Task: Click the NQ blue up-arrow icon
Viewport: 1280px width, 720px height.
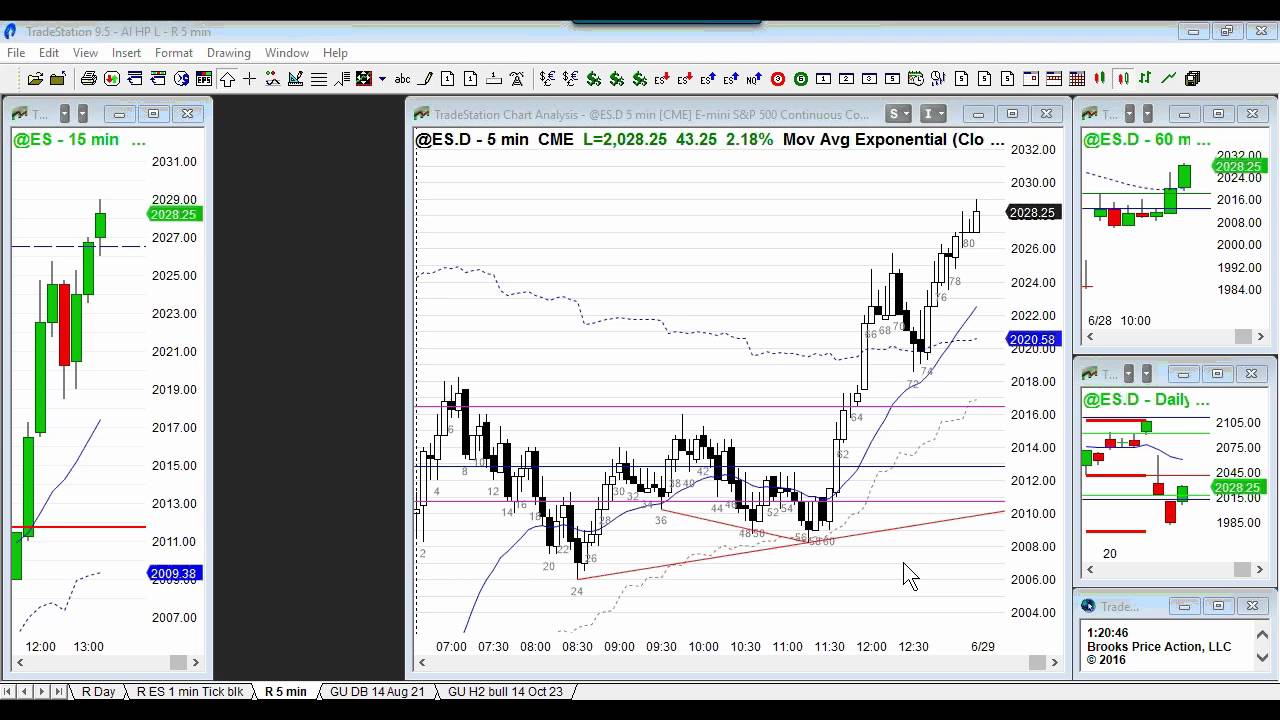Action: (x=754, y=79)
